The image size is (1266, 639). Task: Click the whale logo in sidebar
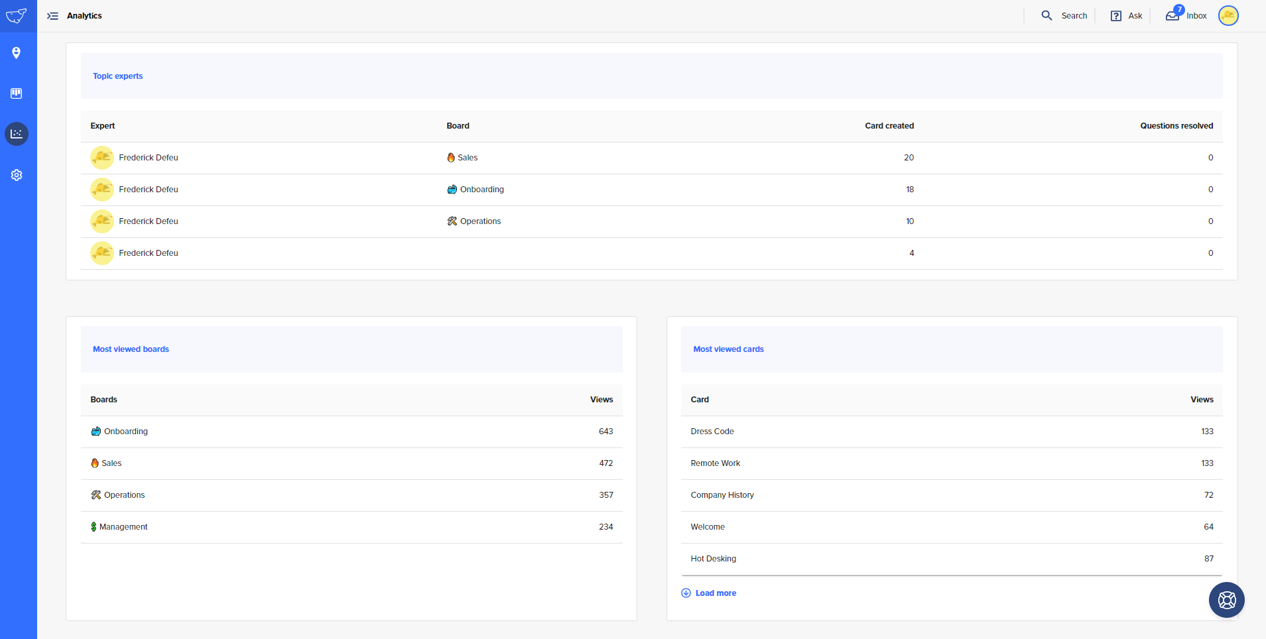[x=17, y=16]
